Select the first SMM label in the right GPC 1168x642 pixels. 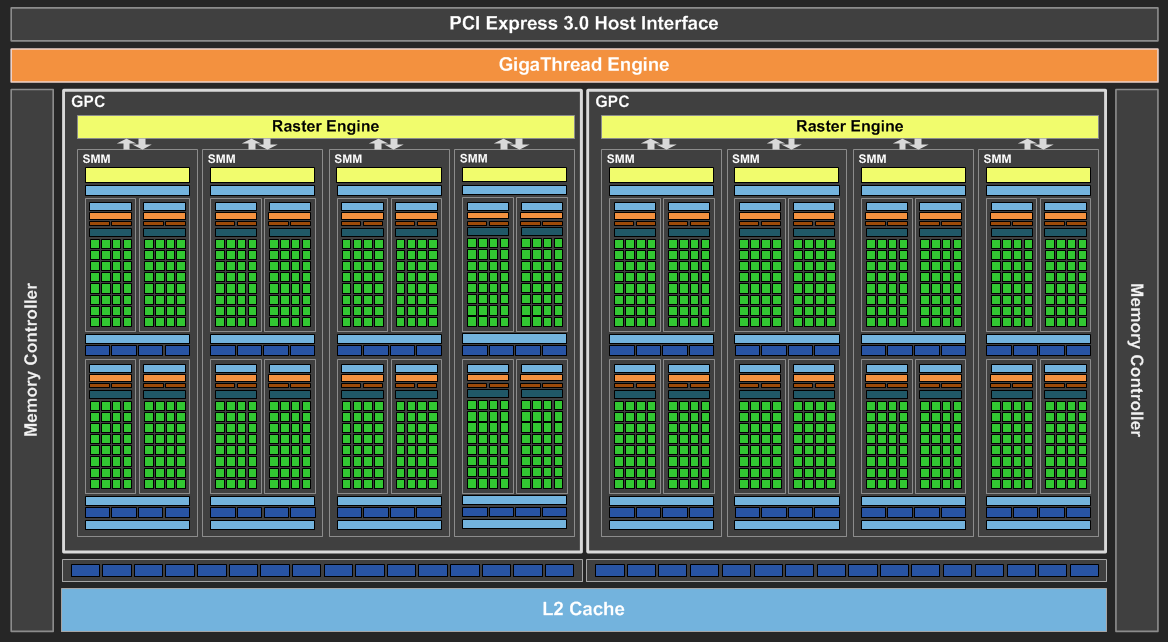click(620, 159)
